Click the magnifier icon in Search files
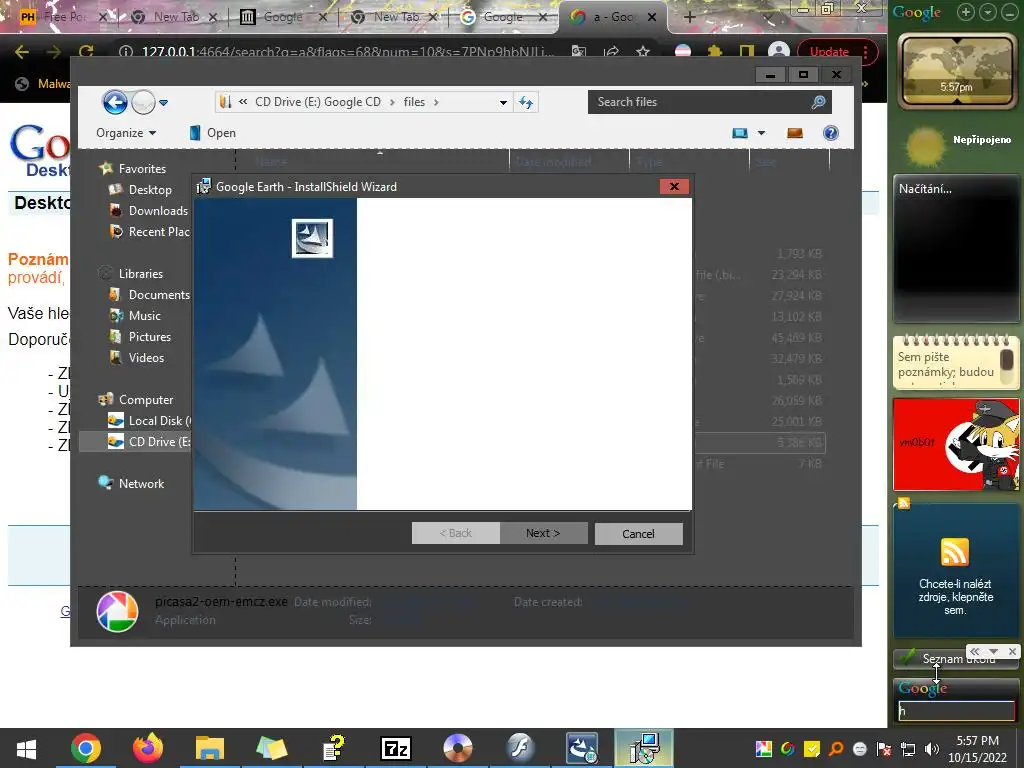Screen dimensions: 1024x768 818,102
